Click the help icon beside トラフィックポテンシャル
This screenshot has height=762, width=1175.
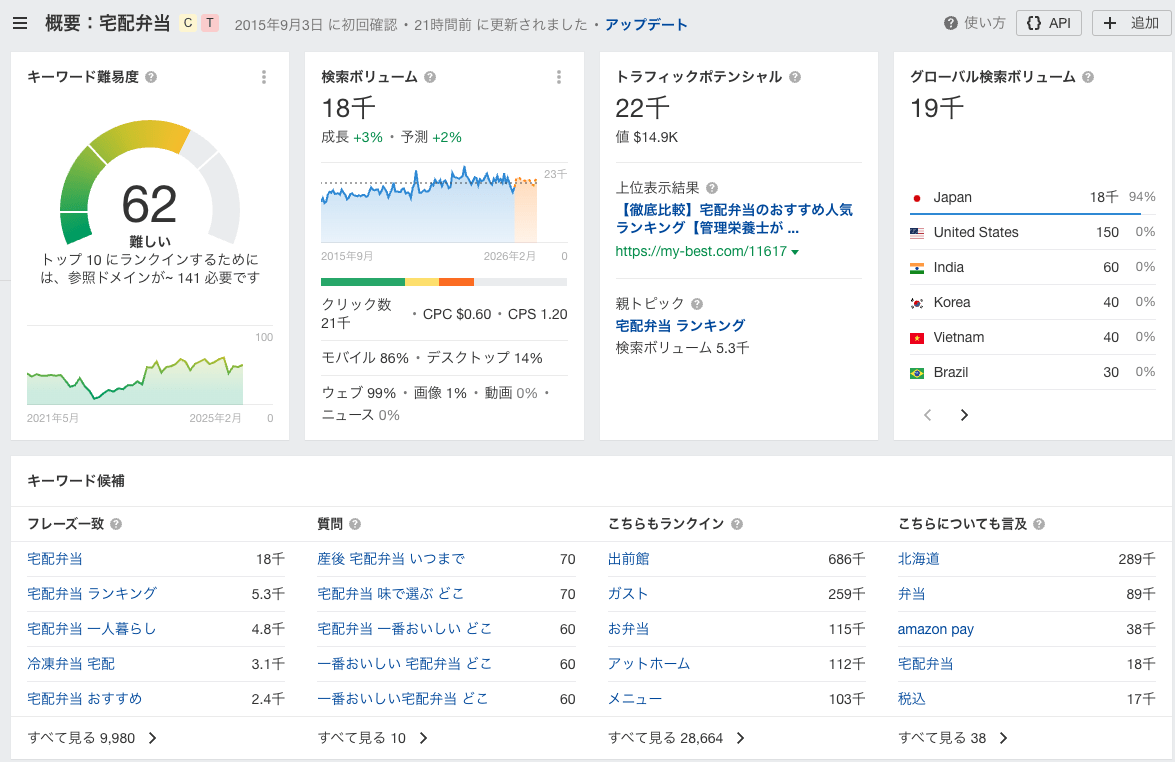(795, 76)
